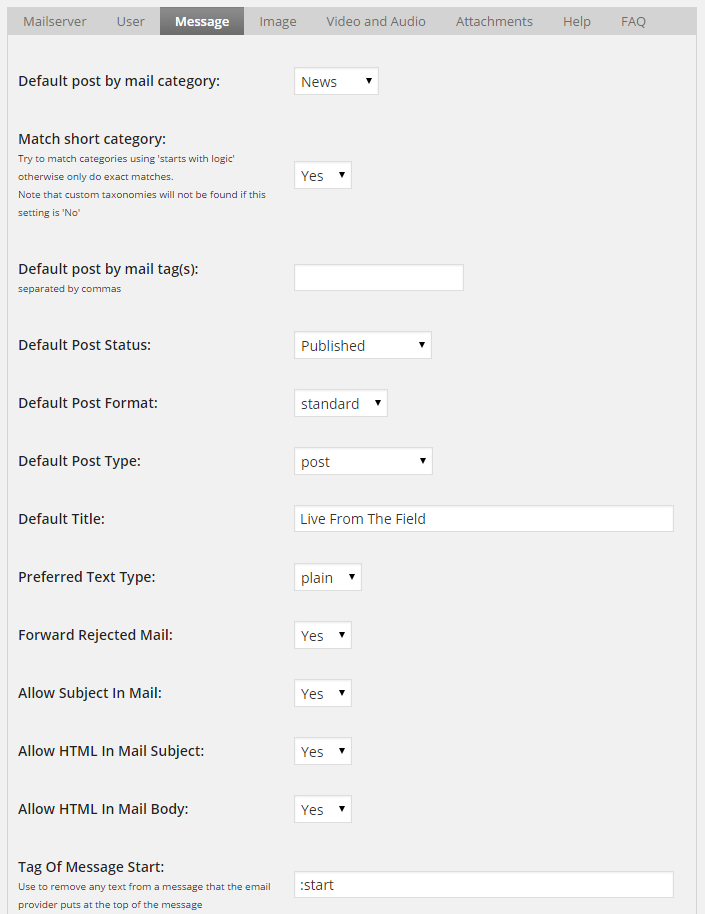Click the Tag Of Message Start field

click(483, 885)
